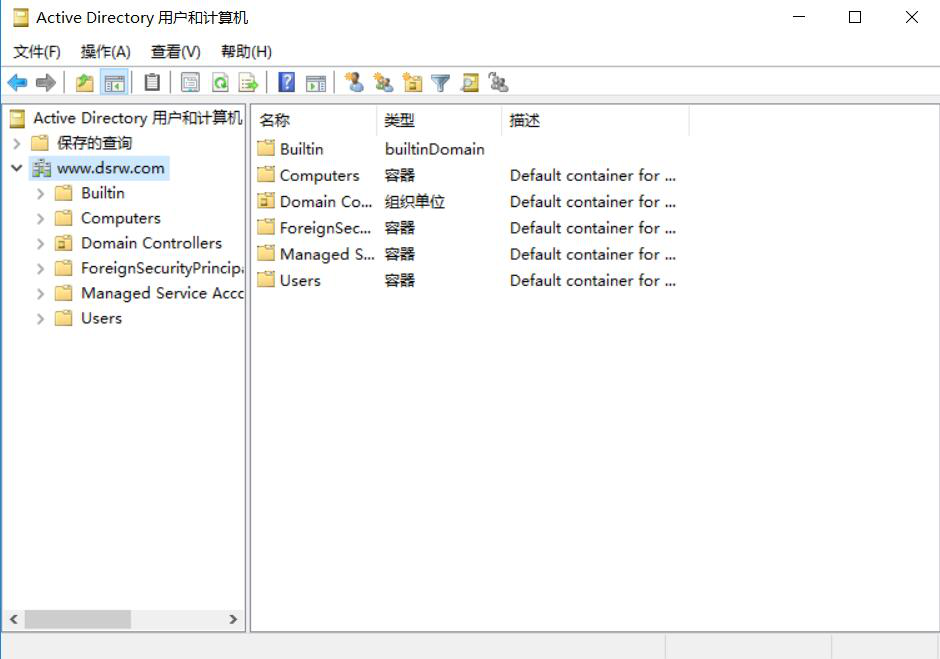Click the Domain Co... OU icon in list
The width and height of the screenshot is (940, 659).
coord(266,201)
